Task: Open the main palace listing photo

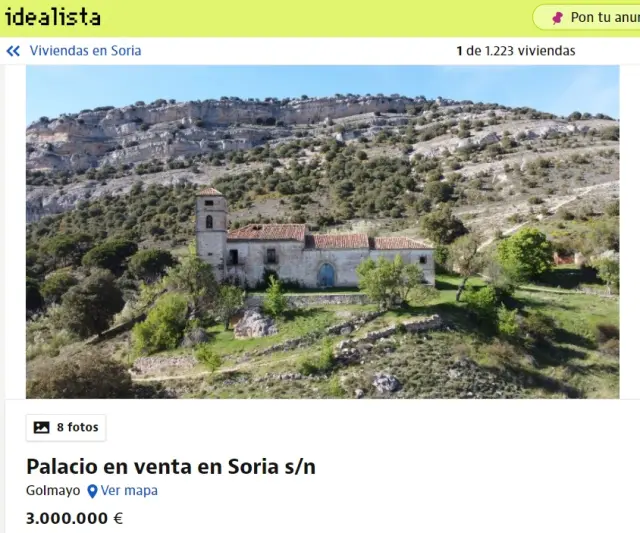Action: [322, 231]
